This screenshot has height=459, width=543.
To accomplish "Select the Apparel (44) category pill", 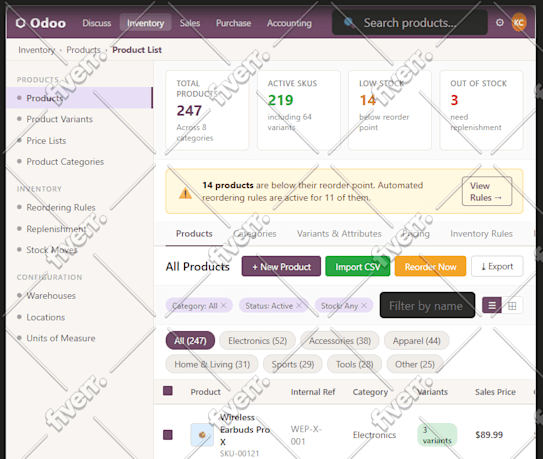I will [x=417, y=341].
